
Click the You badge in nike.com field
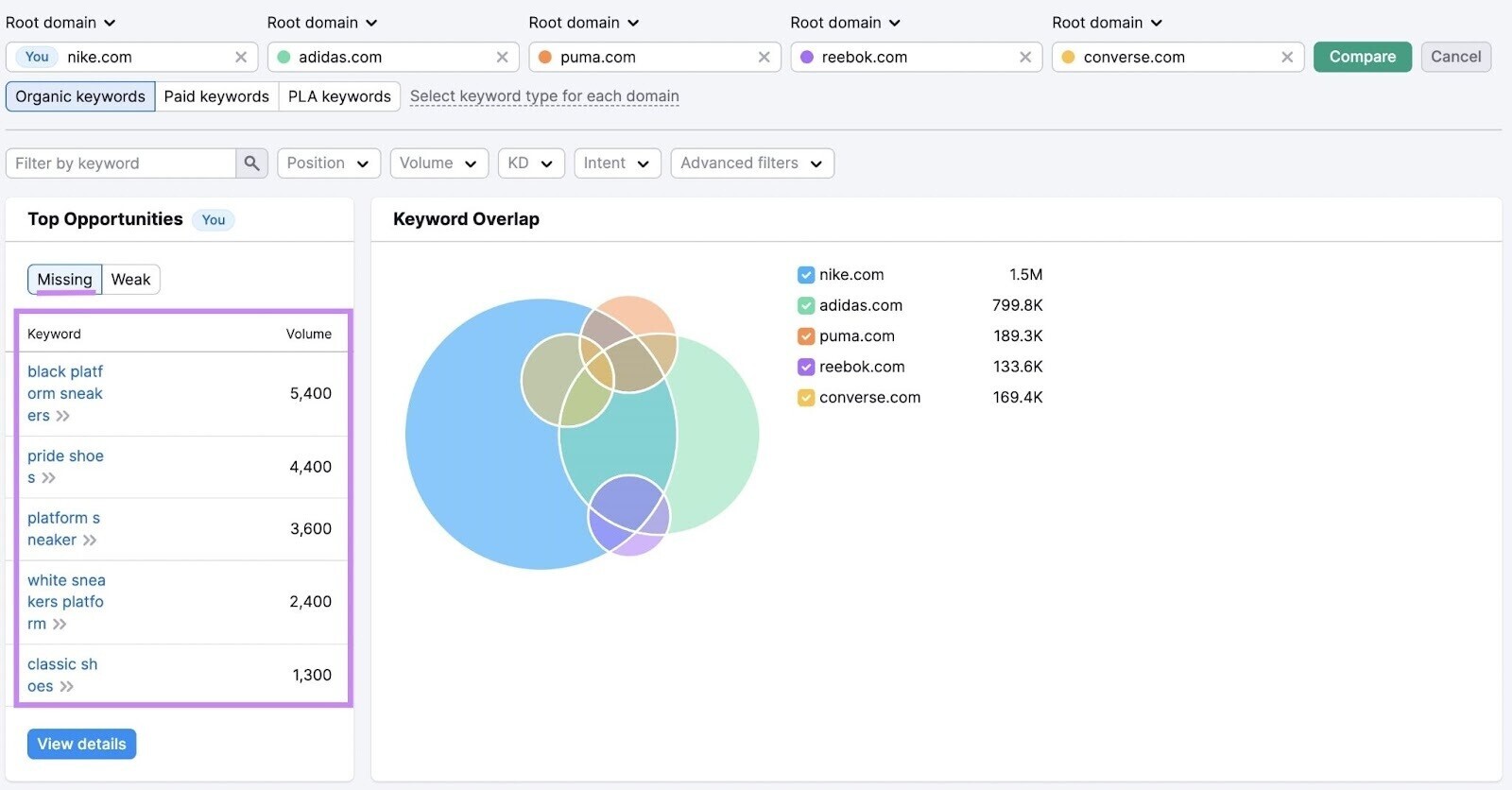pyautogui.click(x=37, y=57)
